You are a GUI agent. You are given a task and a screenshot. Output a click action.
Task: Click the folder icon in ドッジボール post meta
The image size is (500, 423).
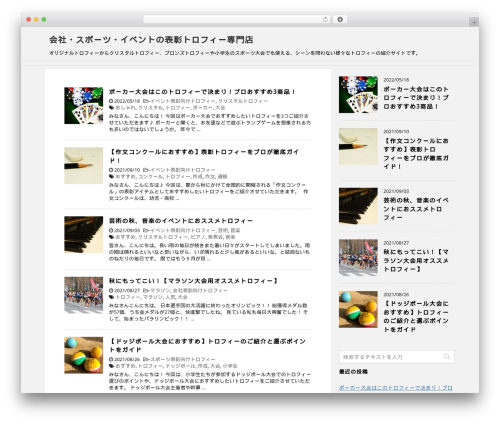[146, 359]
